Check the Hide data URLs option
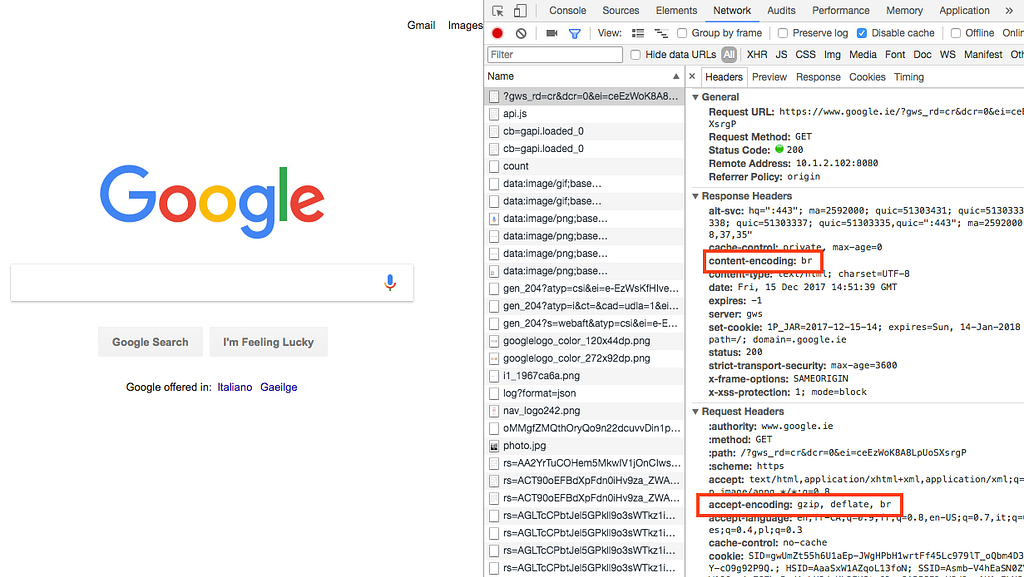Screen dimensions: 1024x577 [635, 55]
